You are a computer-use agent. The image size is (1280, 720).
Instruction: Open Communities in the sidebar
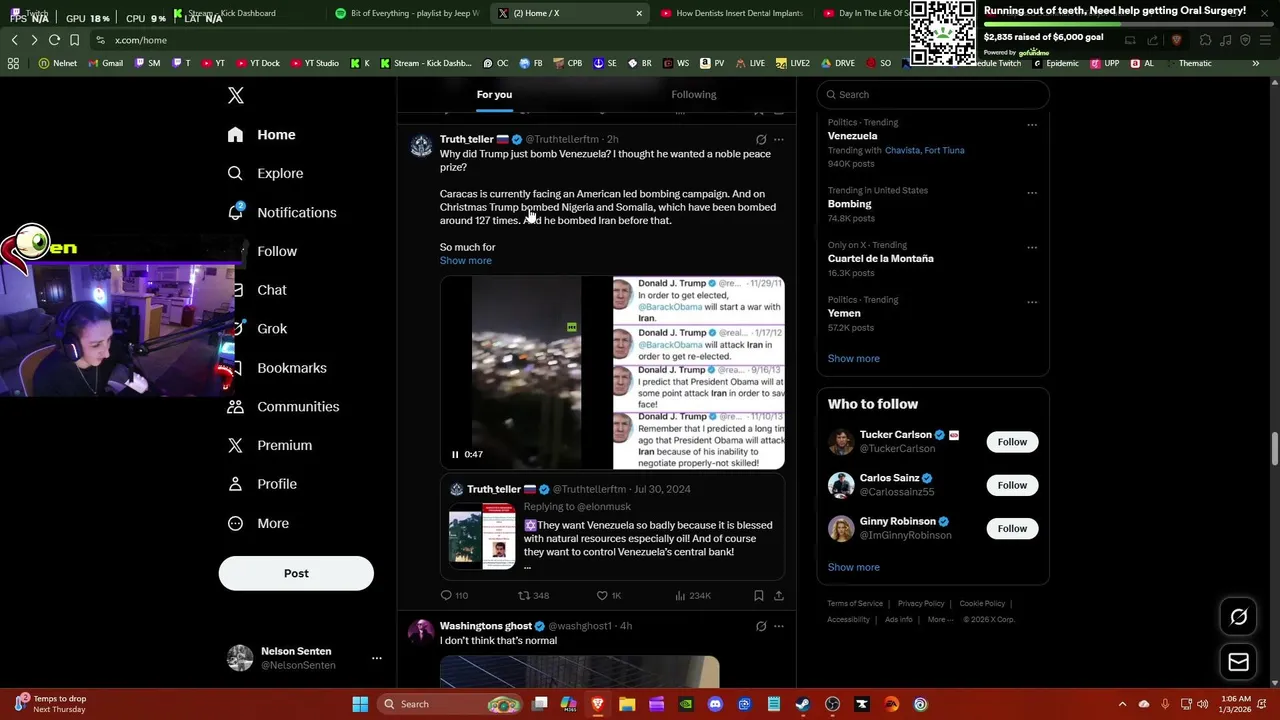tap(283, 407)
